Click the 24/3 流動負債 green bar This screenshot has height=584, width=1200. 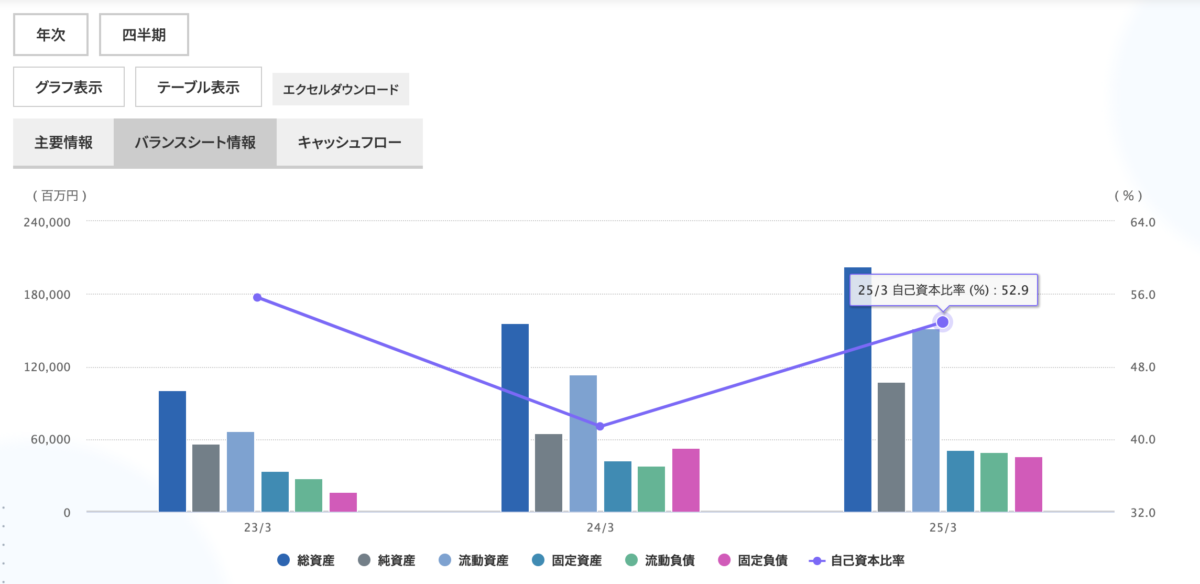coord(652,489)
